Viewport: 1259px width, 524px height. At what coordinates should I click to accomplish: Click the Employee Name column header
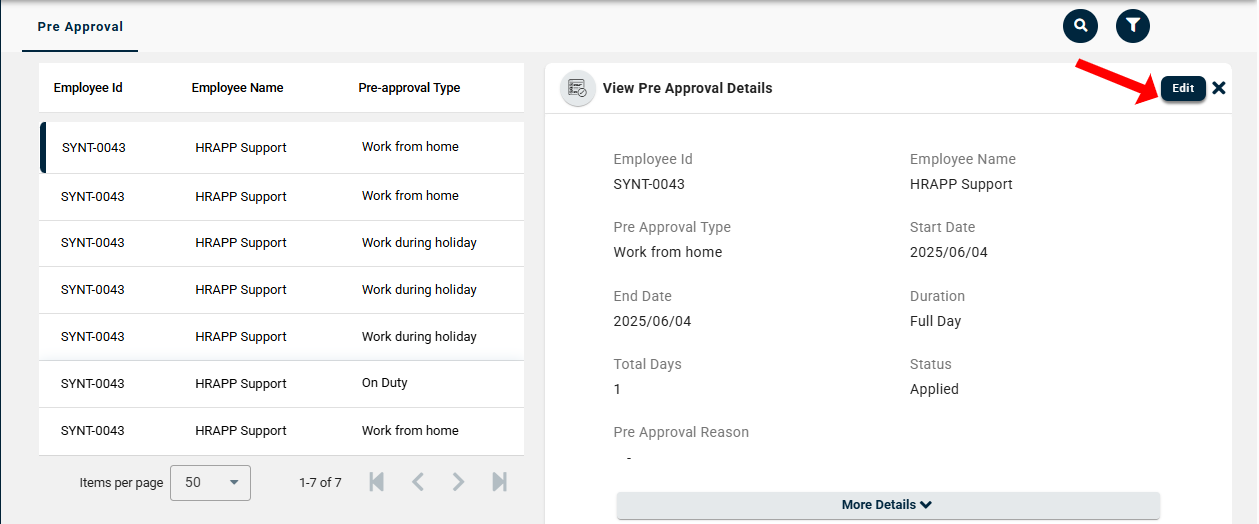point(237,88)
